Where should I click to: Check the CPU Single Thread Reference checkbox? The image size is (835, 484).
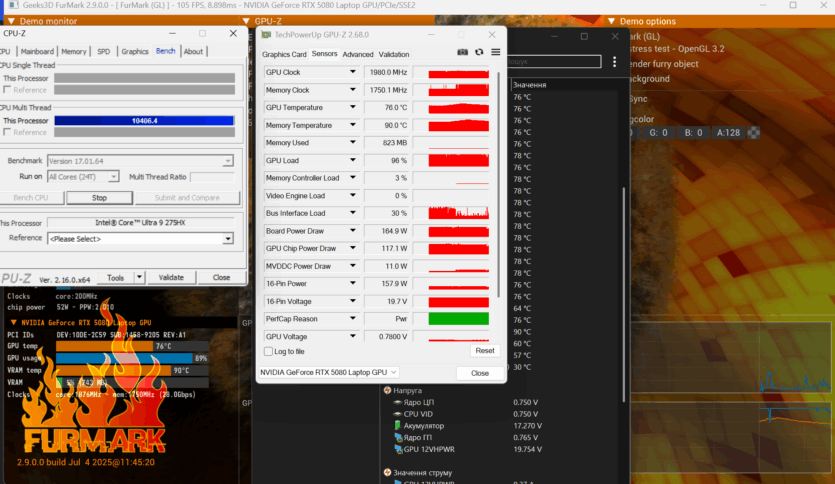click(x=7, y=90)
